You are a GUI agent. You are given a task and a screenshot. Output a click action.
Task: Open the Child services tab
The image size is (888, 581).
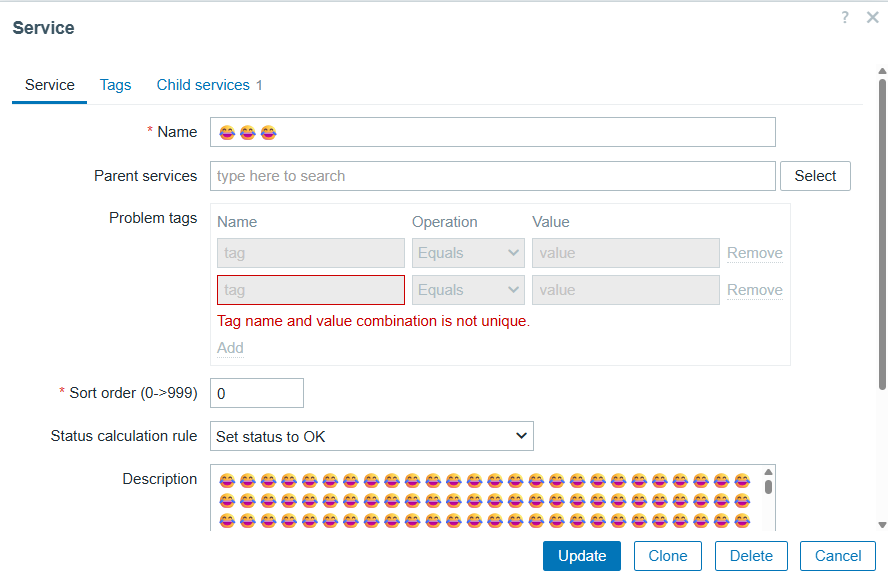click(x=209, y=85)
